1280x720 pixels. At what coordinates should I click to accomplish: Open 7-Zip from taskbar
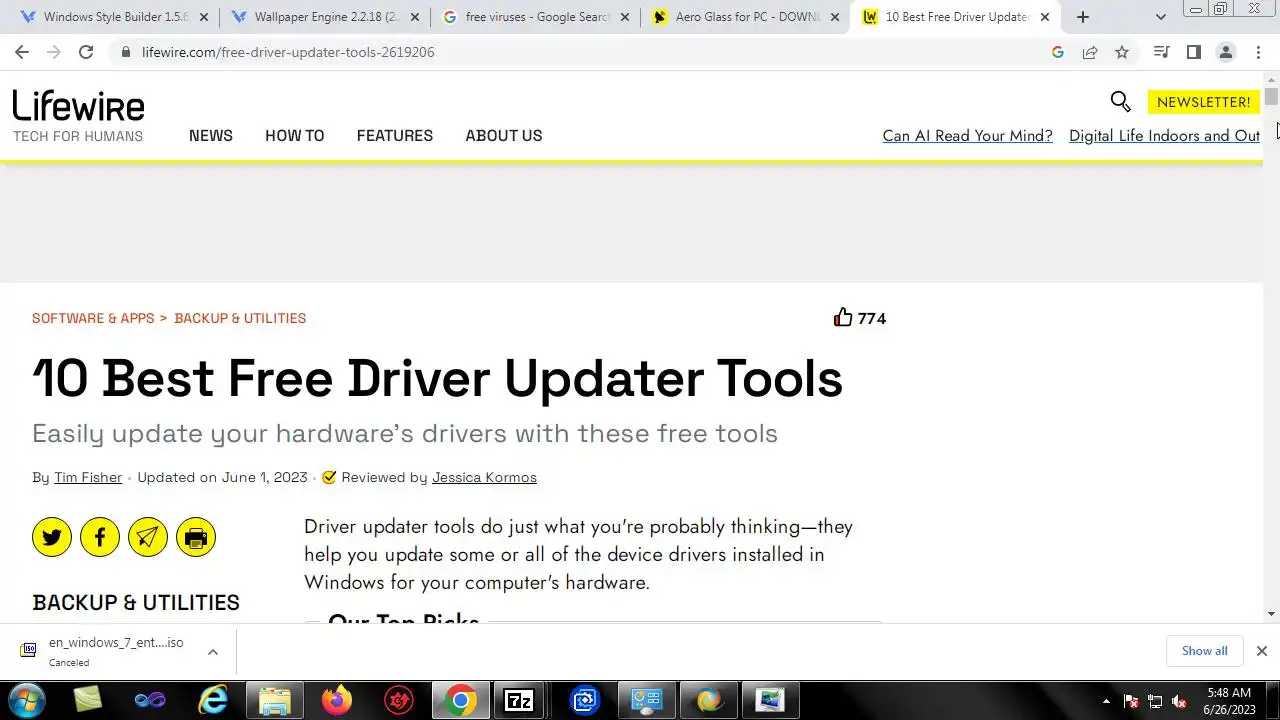pos(519,701)
